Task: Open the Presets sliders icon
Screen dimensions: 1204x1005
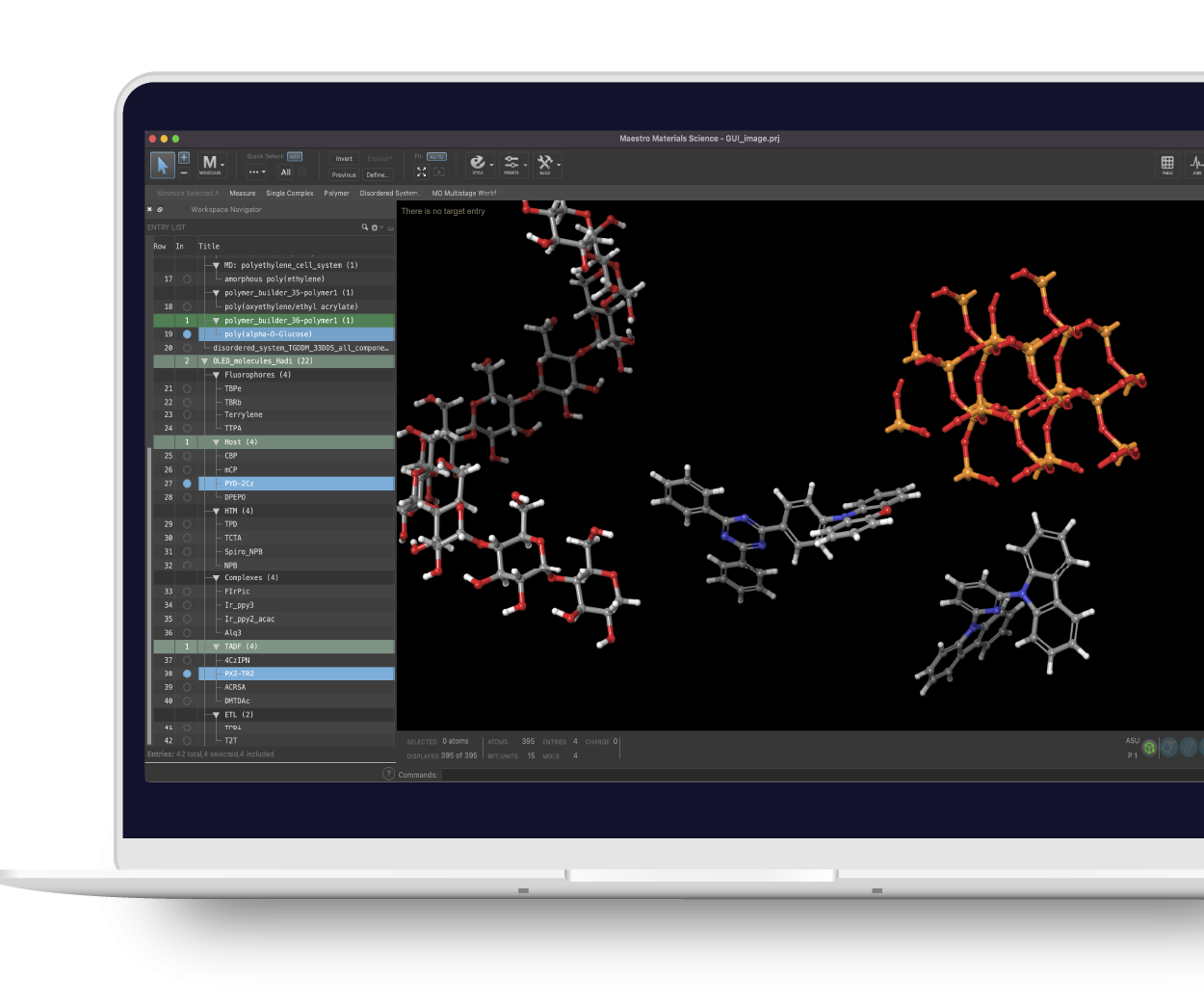Action: [x=511, y=164]
